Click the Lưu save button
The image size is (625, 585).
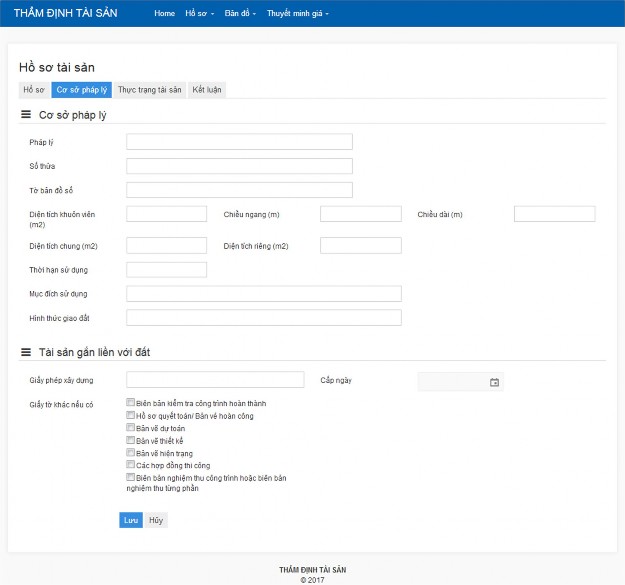pyautogui.click(x=130, y=520)
